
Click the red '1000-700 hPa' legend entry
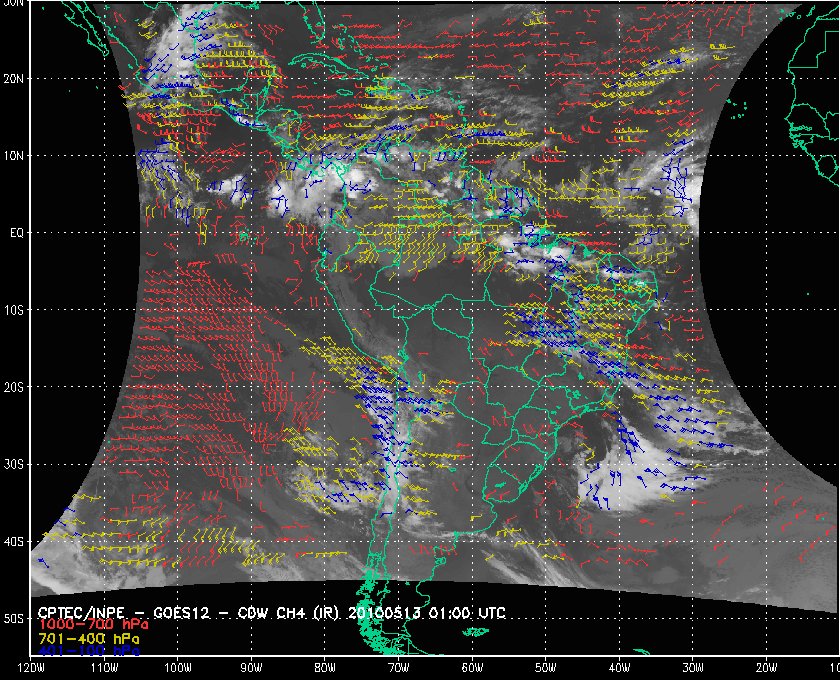(x=93, y=625)
